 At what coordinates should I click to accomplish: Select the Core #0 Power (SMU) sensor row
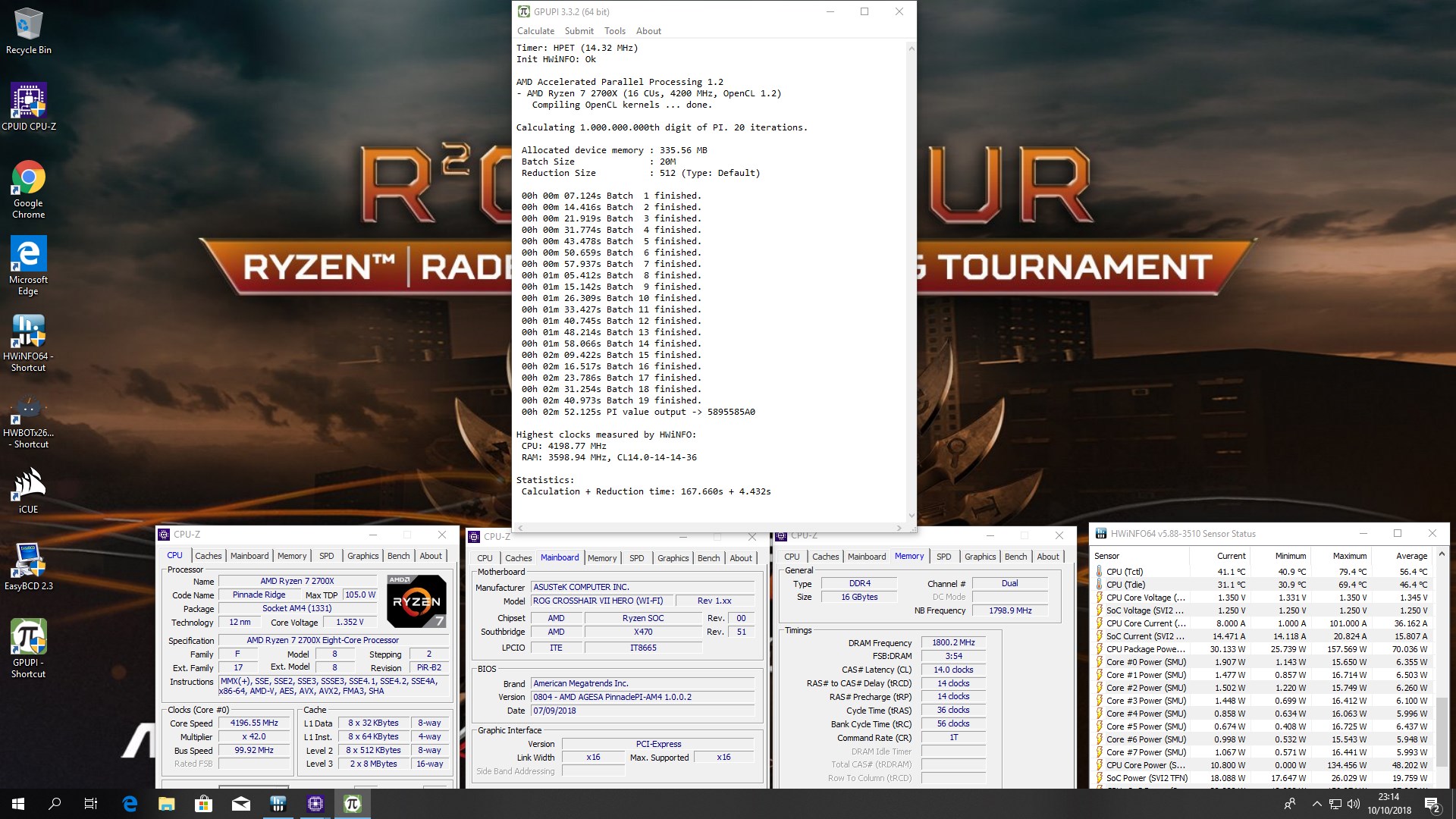pyautogui.click(x=1261, y=662)
